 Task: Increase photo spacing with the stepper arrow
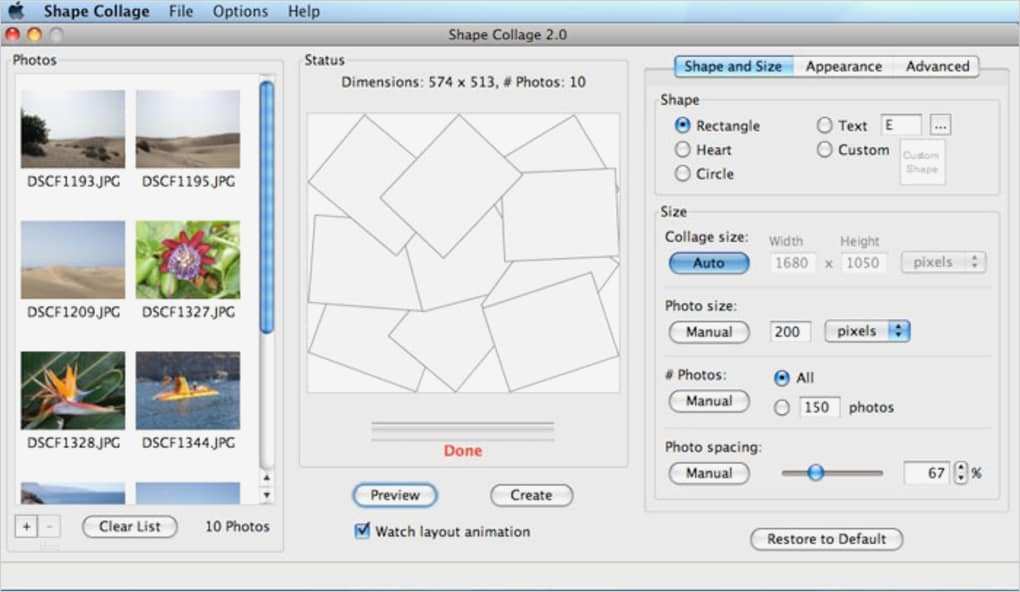click(x=961, y=468)
